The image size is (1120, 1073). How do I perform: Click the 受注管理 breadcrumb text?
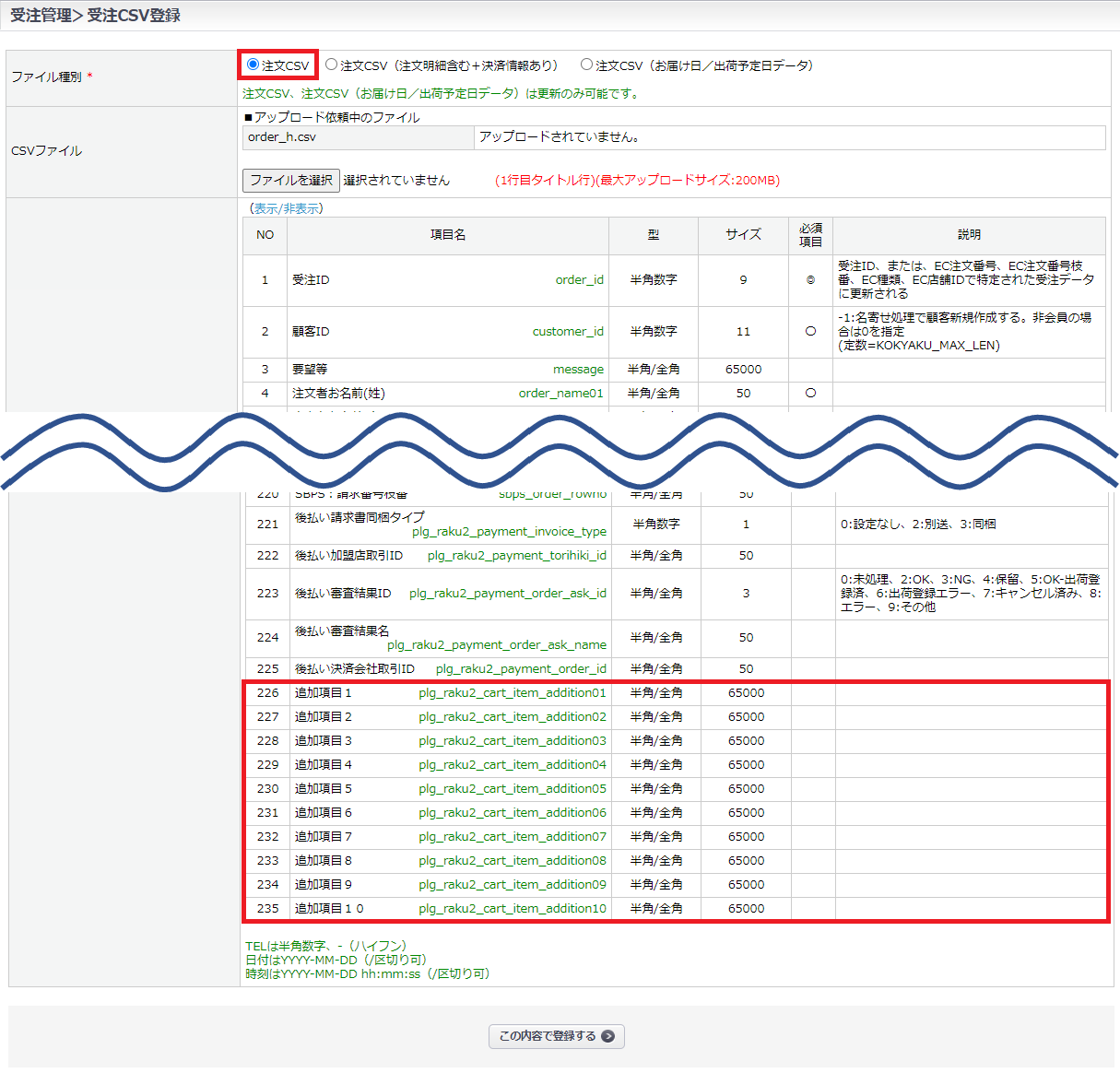[41, 16]
